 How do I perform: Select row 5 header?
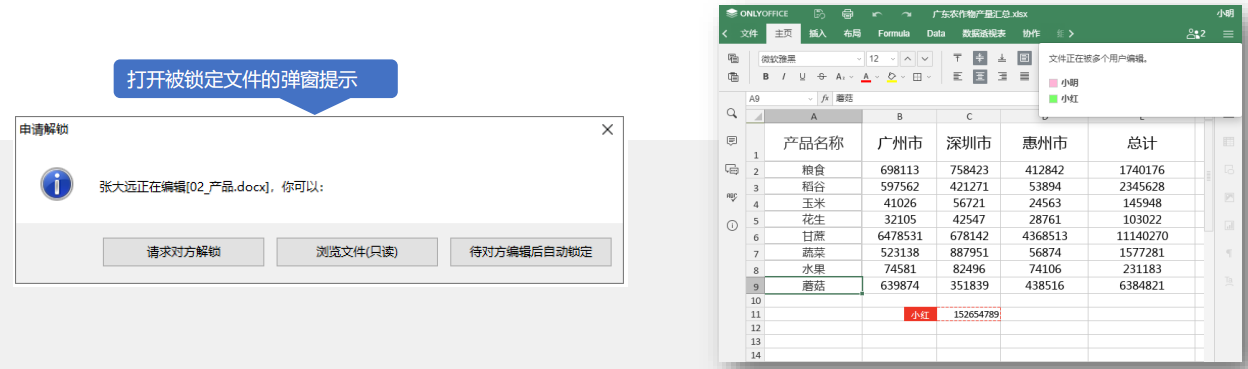tap(755, 220)
